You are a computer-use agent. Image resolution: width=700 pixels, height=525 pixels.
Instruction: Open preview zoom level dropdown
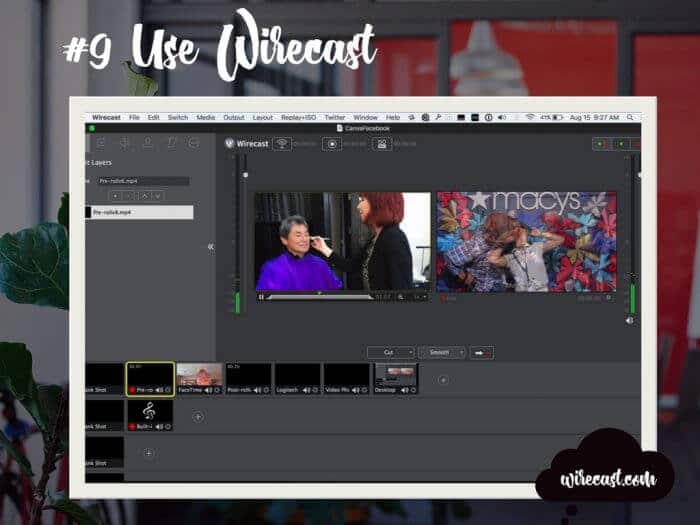(418, 297)
